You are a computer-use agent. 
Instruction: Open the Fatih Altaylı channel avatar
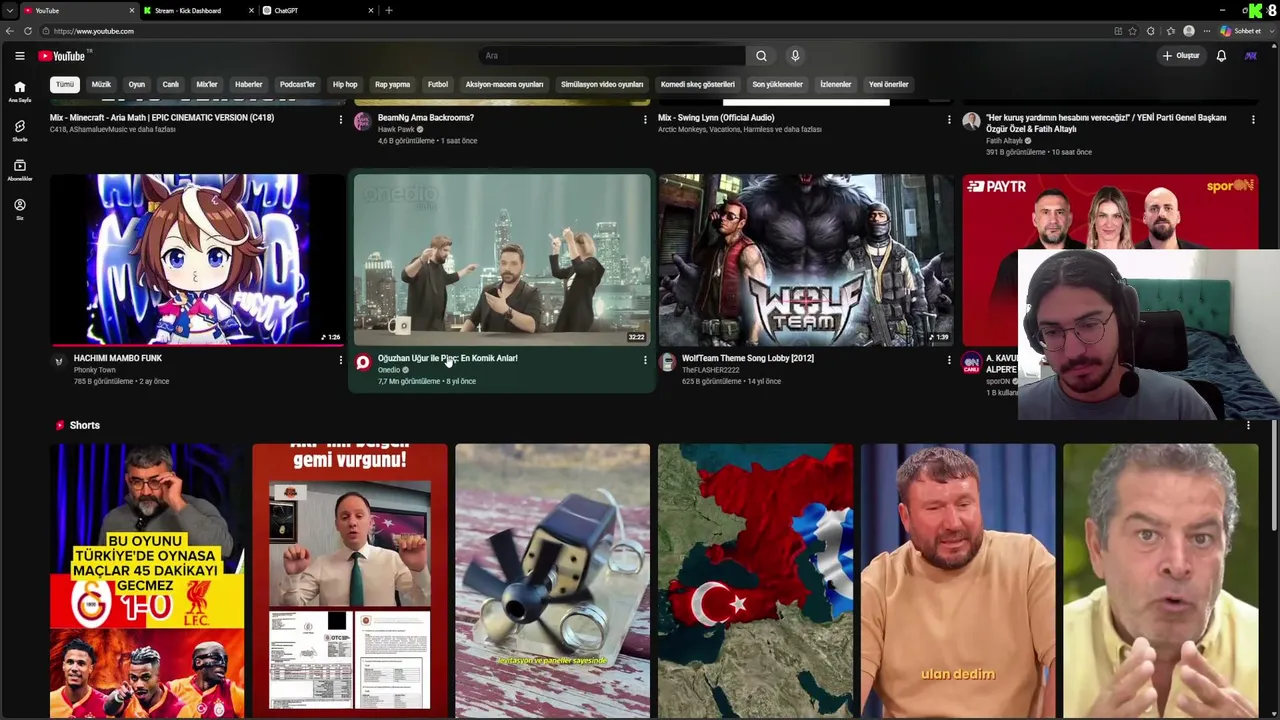pyautogui.click(x=971, y=122)
